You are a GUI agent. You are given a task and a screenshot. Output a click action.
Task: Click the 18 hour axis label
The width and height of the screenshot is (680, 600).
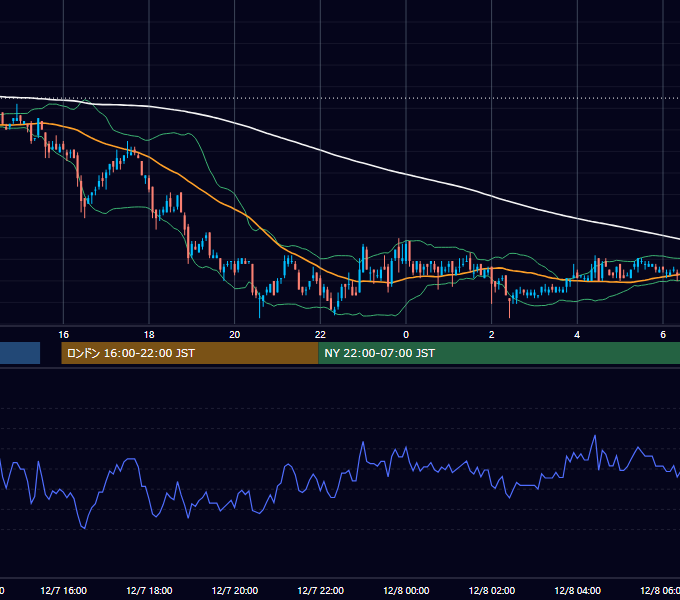click(x=149, y=335)
